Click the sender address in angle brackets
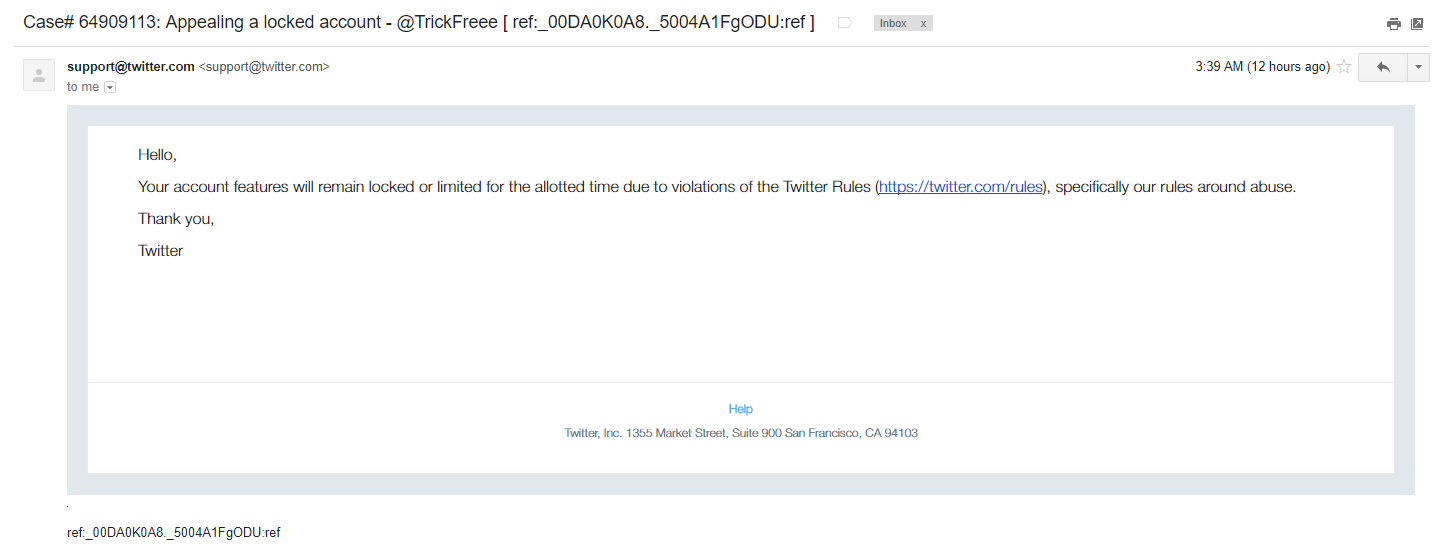This screenshot has height=551, width=1455. [264, 67]
